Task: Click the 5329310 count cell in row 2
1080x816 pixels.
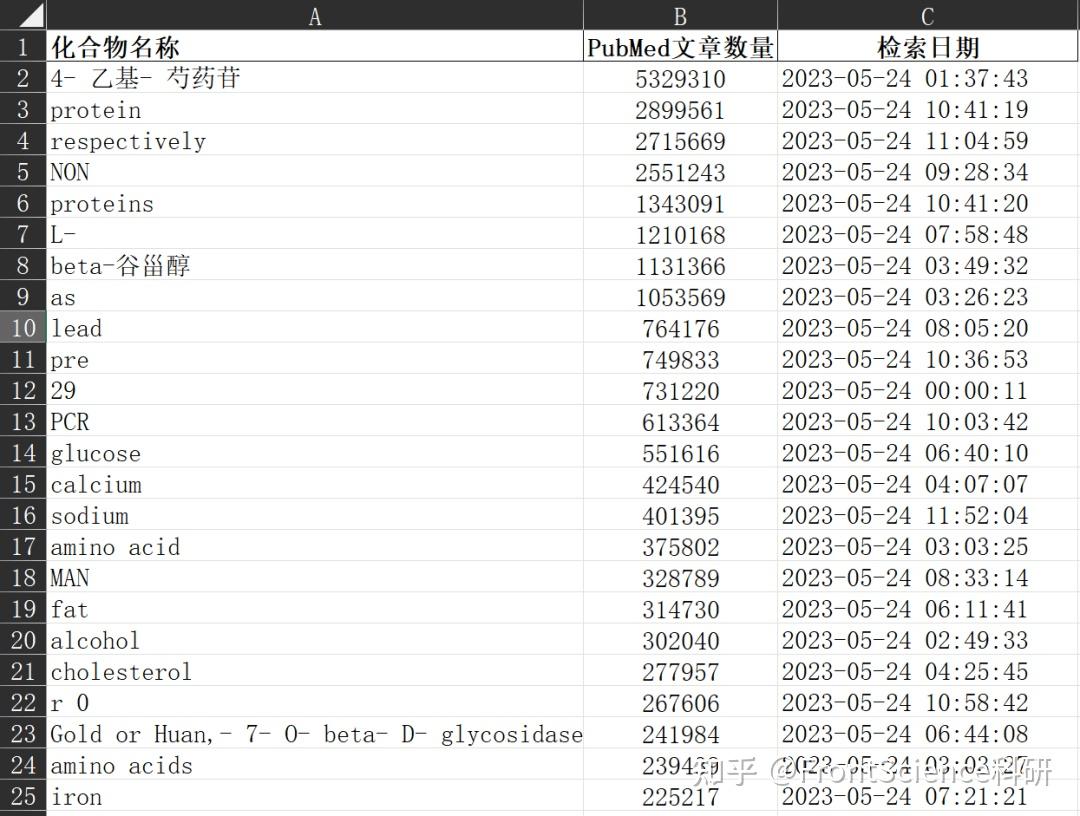Action: pos(679,78)
